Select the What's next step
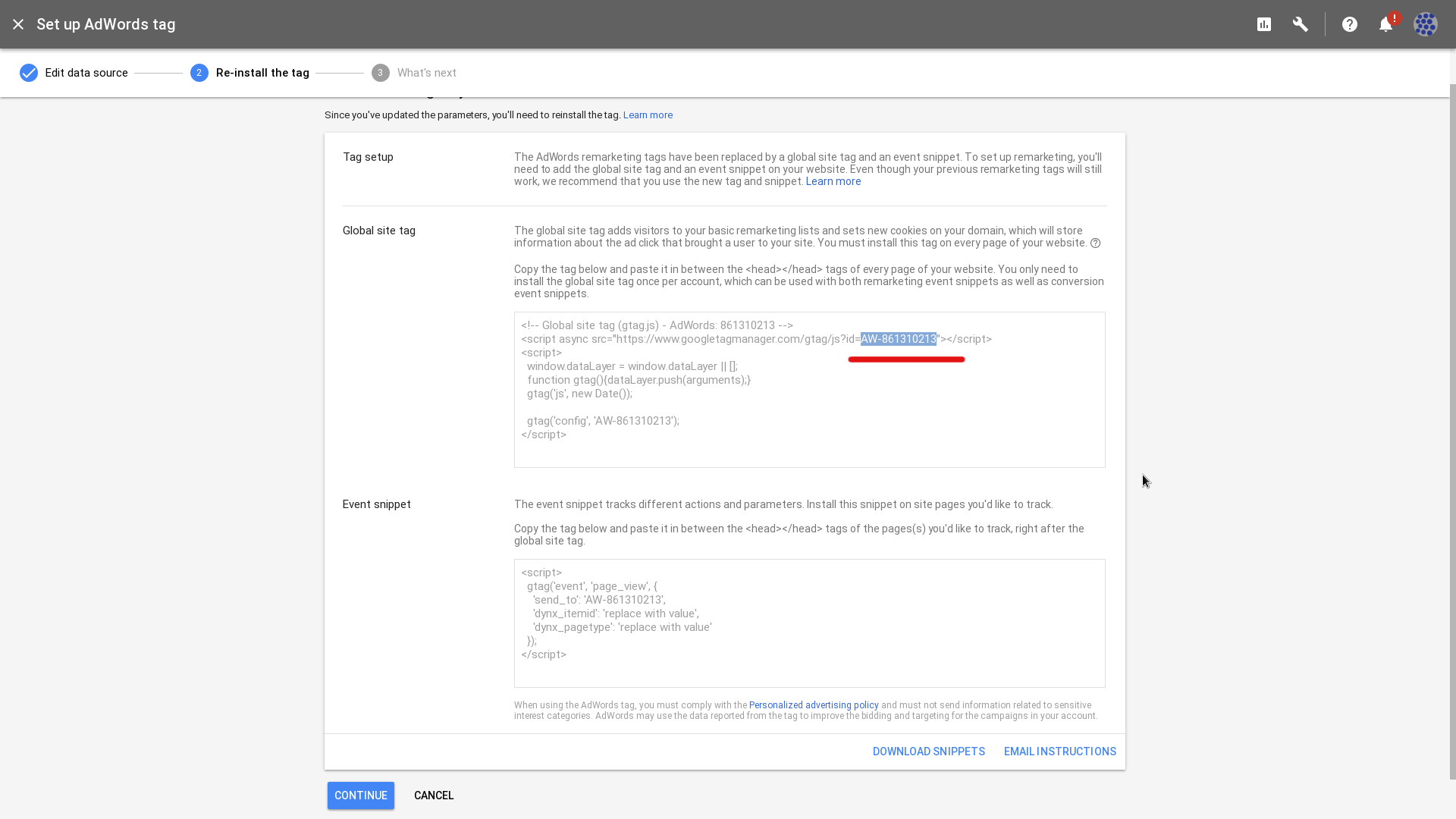The image size is (1456, 819). point(414,73)
